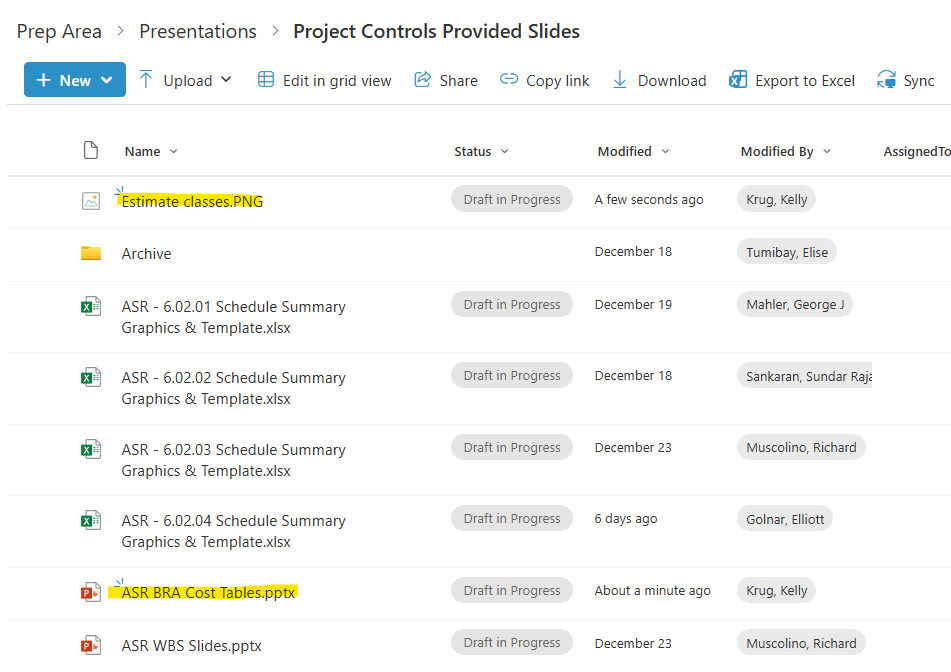Image resolution: width=951 pixels, height=672 pixels.
Task: Expand the Name column sort dropdown
Action: 174,152
